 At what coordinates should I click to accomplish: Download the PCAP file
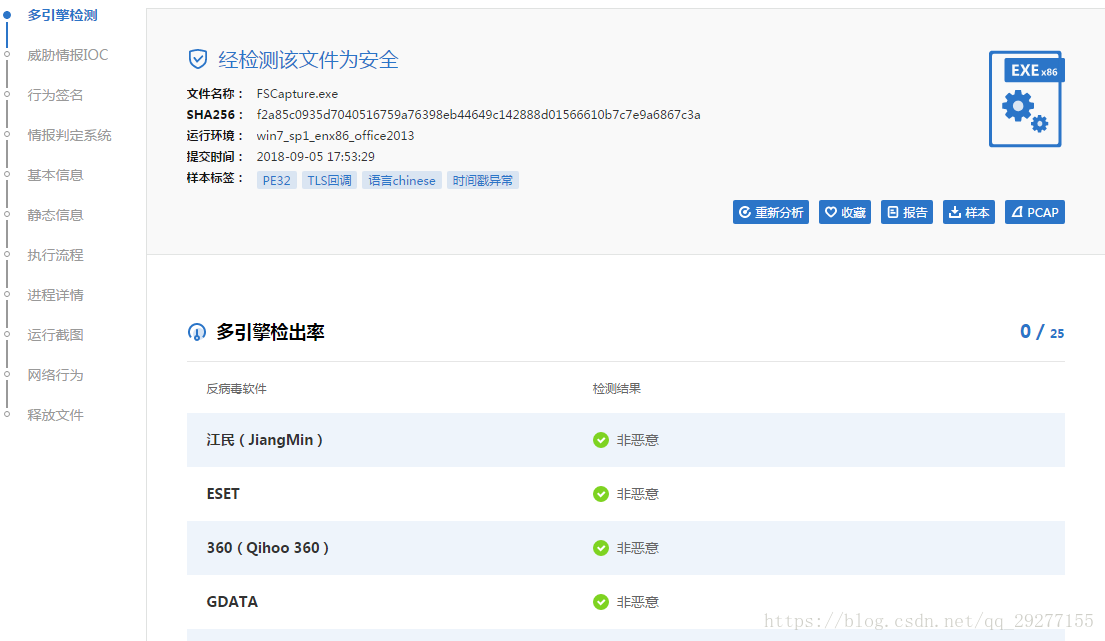click(x=1035, y=212)
